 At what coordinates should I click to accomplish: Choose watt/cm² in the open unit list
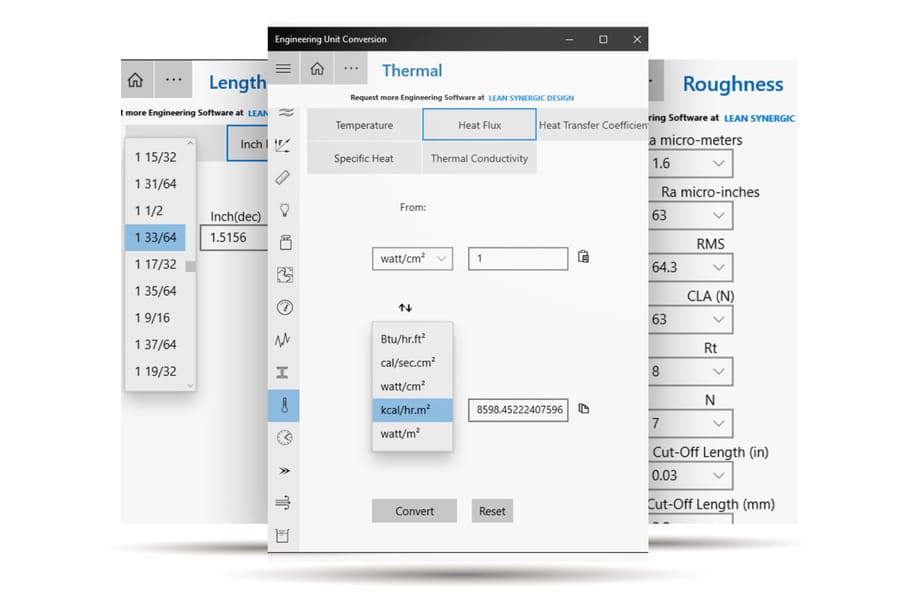tap(412, 386)
